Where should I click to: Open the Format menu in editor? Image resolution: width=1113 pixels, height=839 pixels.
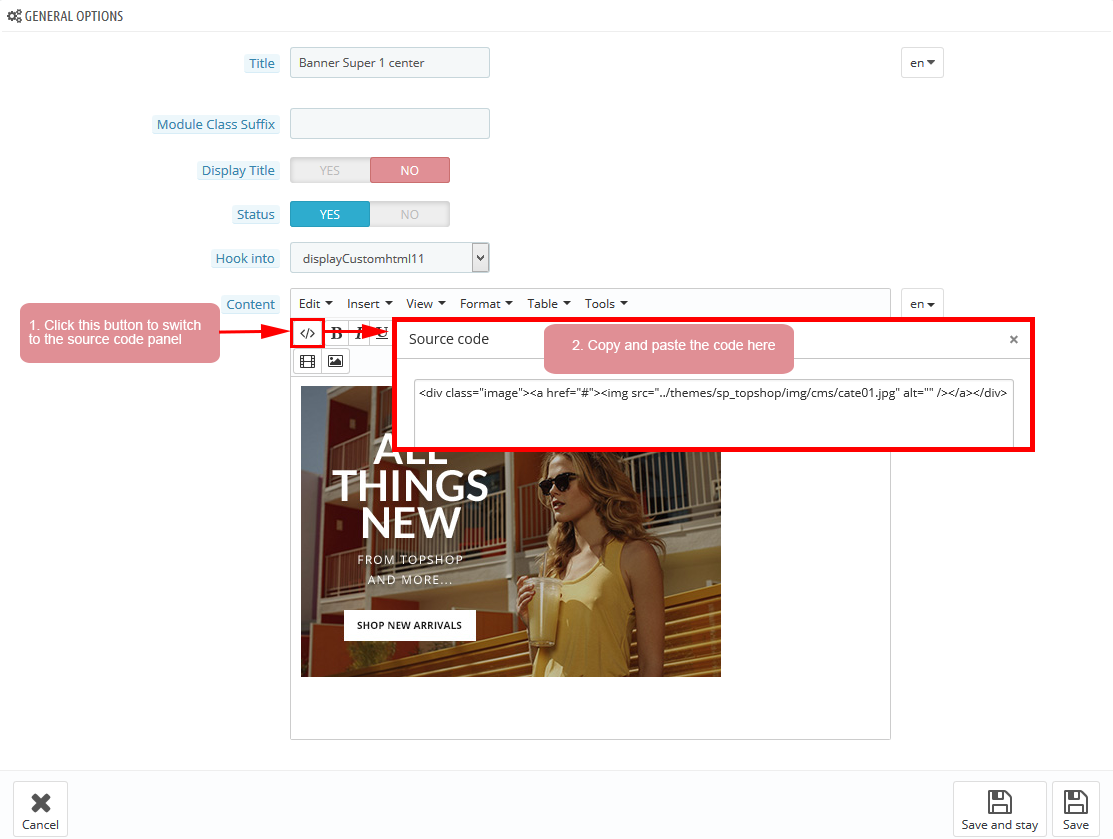pos(486,304)
